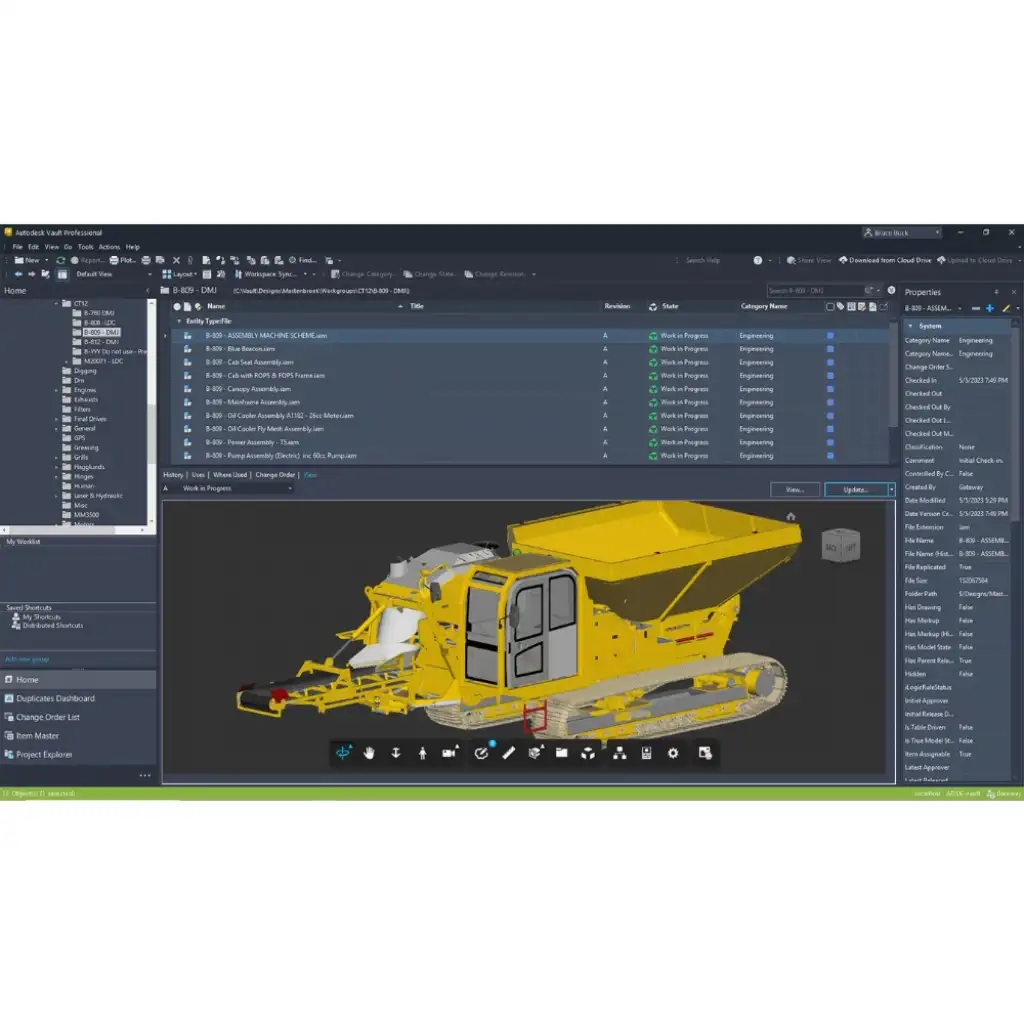Toggle the checkbox in file list header
The image size is (1024, 1024).
tap(829, 306)
